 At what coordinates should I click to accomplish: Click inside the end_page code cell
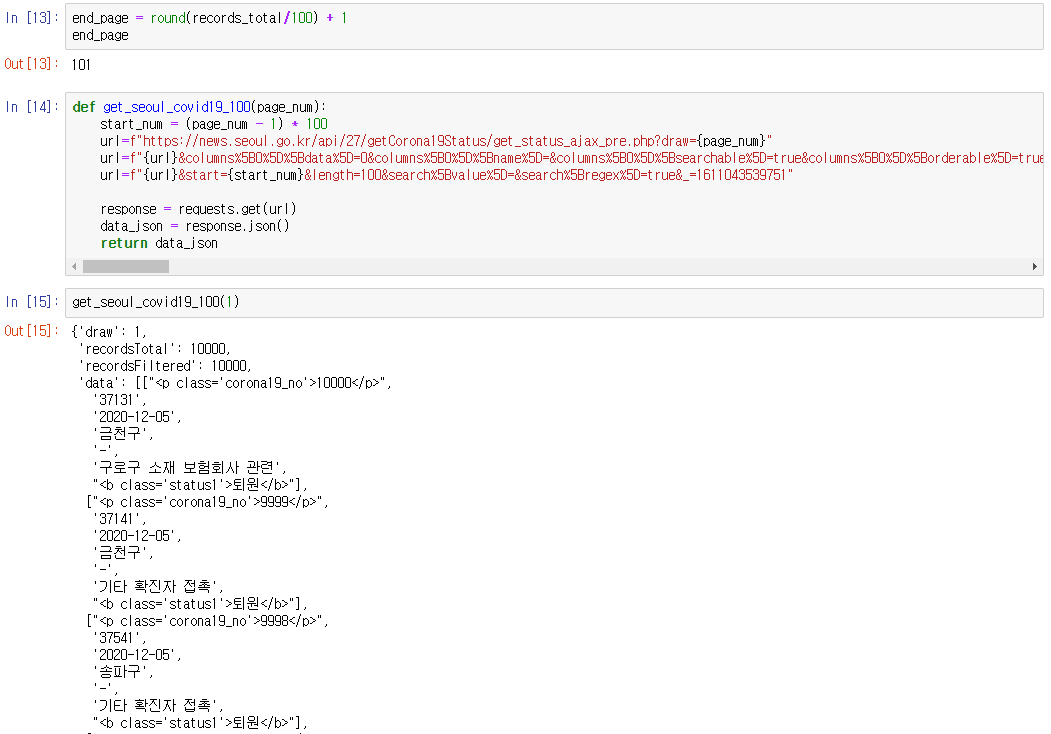click(x=554, y=27)
